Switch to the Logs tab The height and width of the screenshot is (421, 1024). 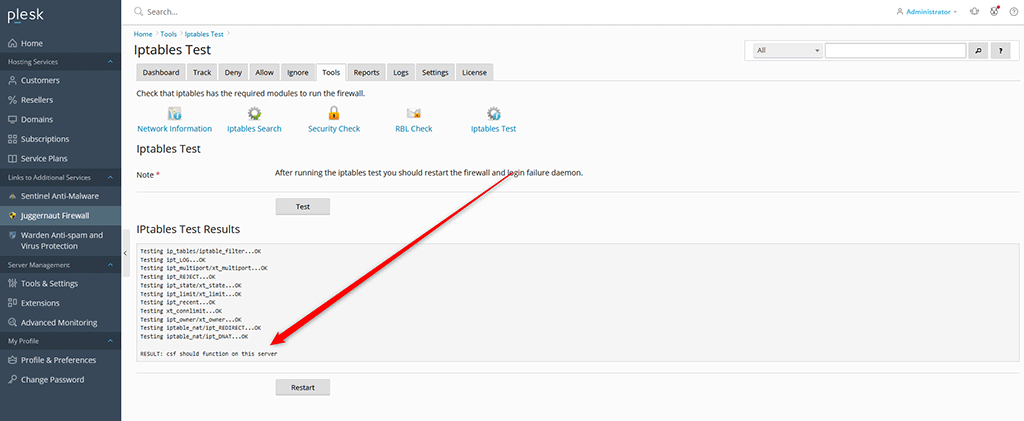400,72
